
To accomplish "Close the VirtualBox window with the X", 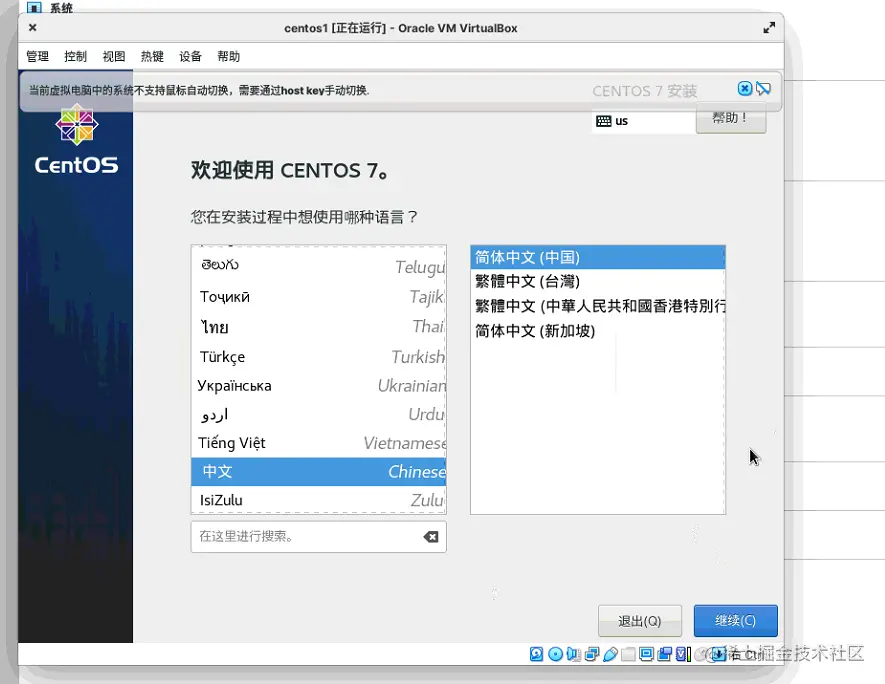I will (33, 27).
